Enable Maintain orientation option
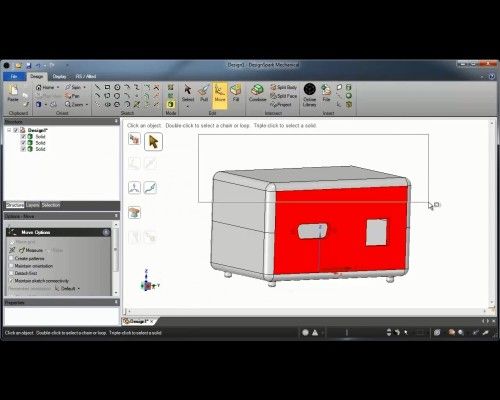This screenshot has height=400, width=500. (11, 266)
